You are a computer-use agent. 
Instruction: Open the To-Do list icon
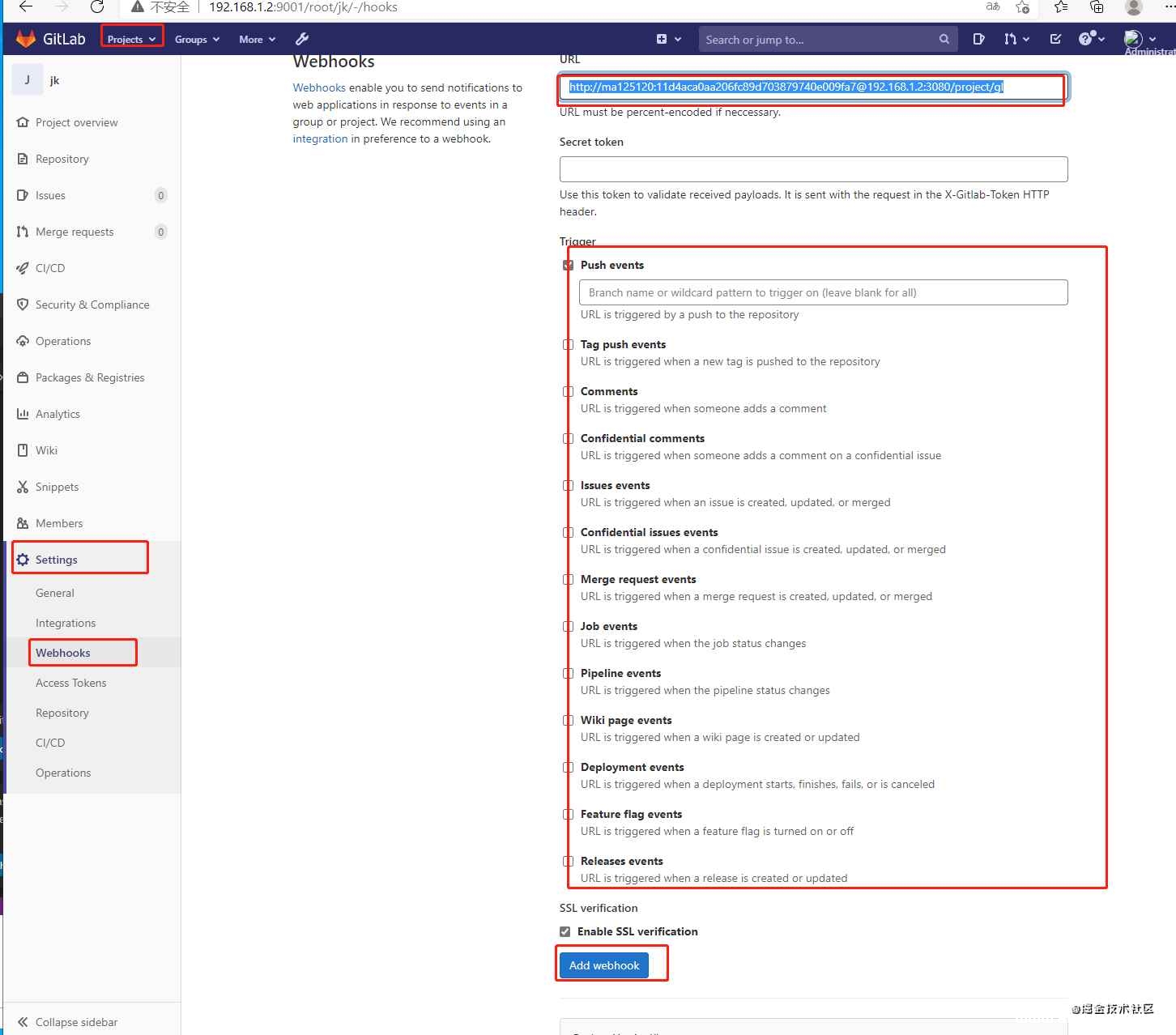pos(1055,38)
